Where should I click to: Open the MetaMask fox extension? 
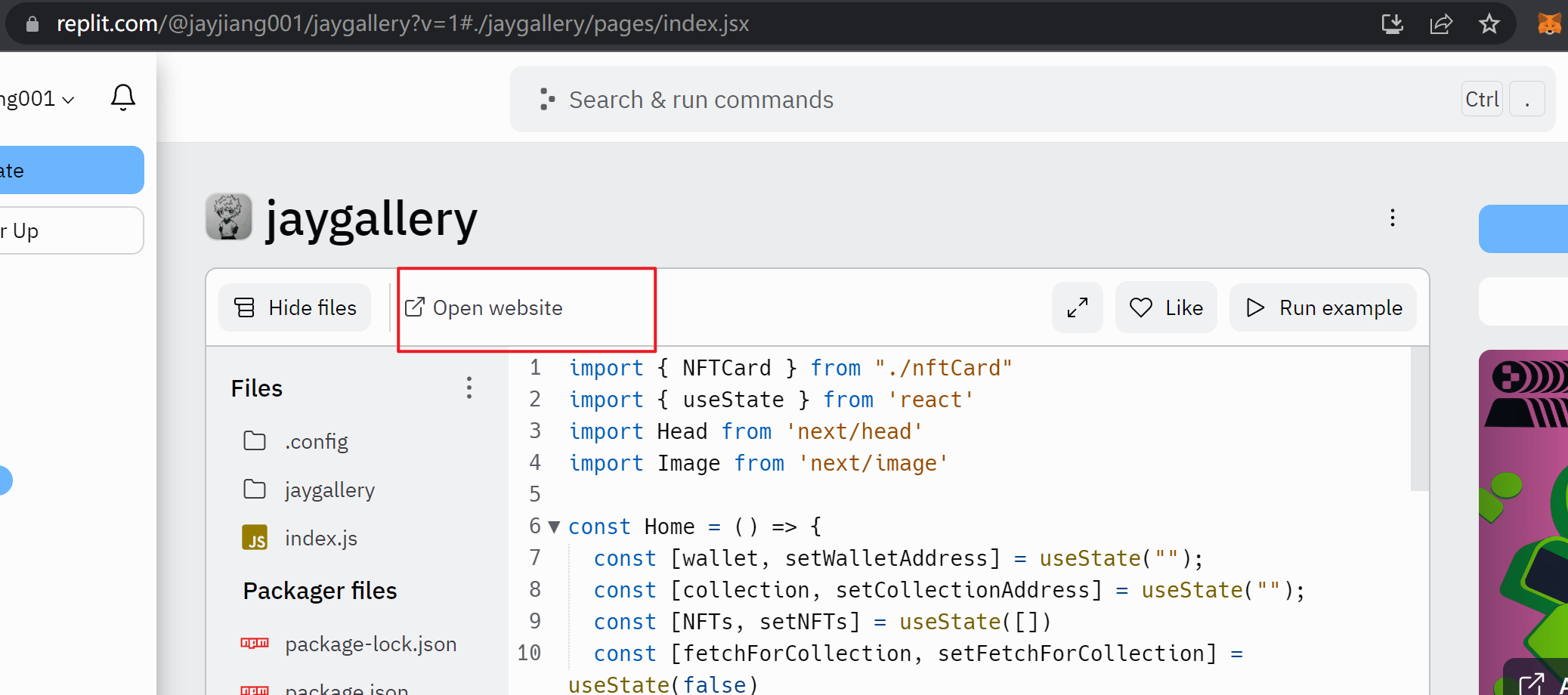pyautogui.click(x=1550, y=24)
